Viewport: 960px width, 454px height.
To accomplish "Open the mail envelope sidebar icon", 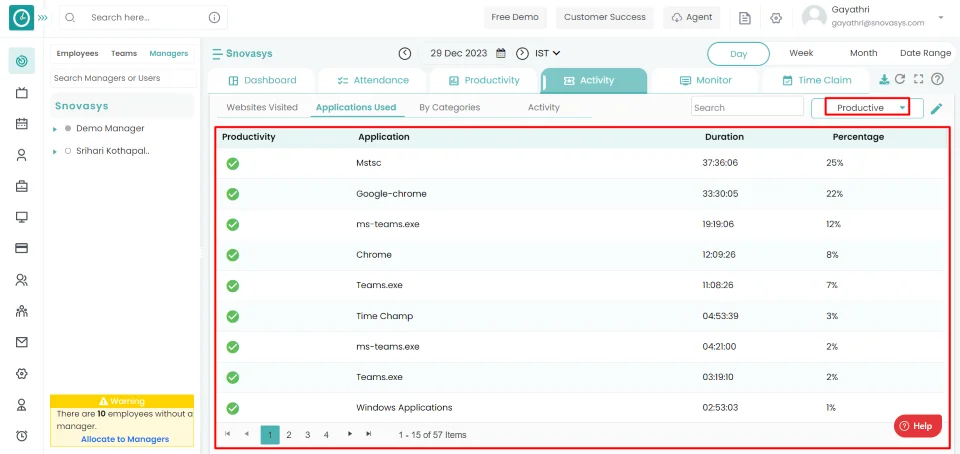I will (21, 343).
